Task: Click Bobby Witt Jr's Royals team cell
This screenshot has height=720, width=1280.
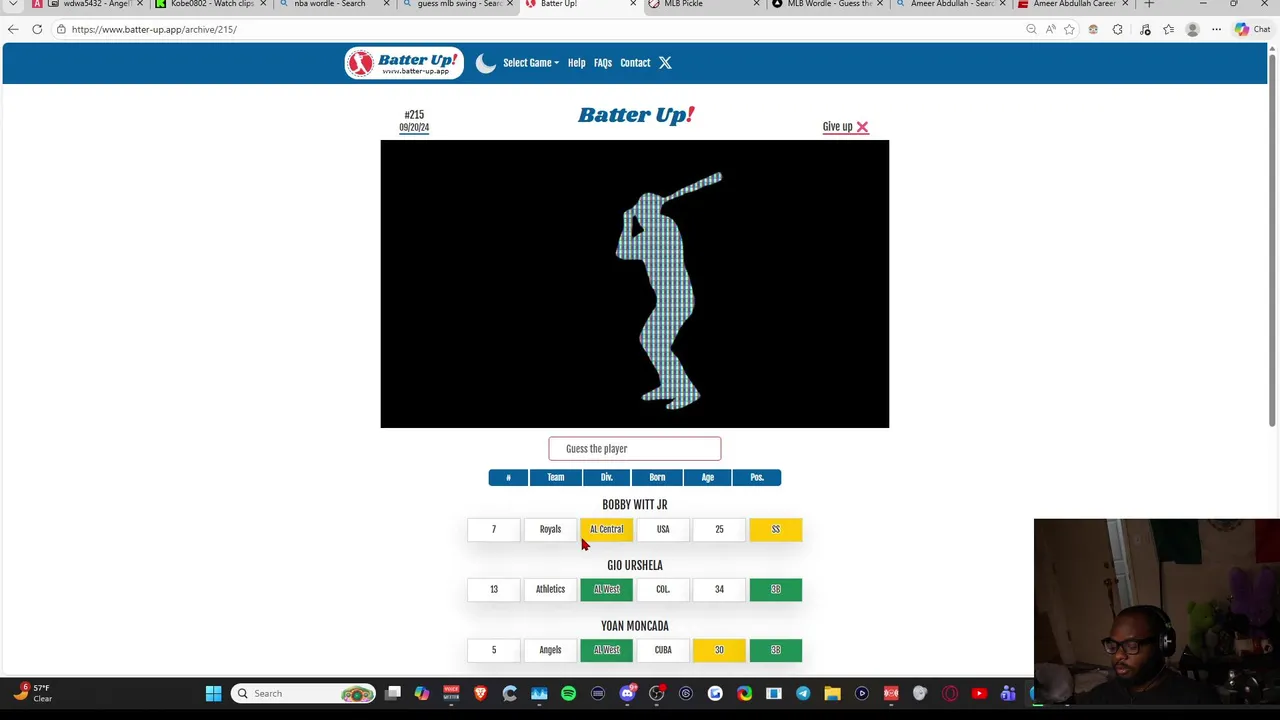Action: pos(550,529)
